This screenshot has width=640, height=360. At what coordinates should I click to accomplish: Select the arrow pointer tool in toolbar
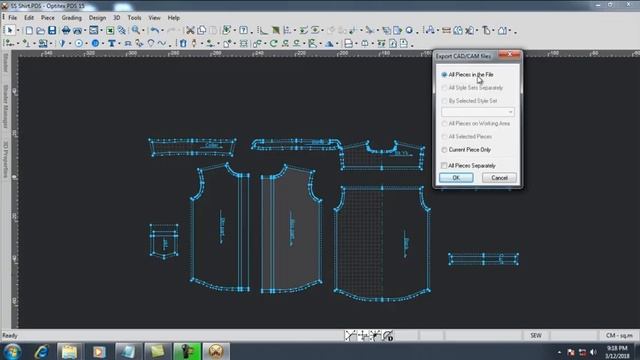10,30
